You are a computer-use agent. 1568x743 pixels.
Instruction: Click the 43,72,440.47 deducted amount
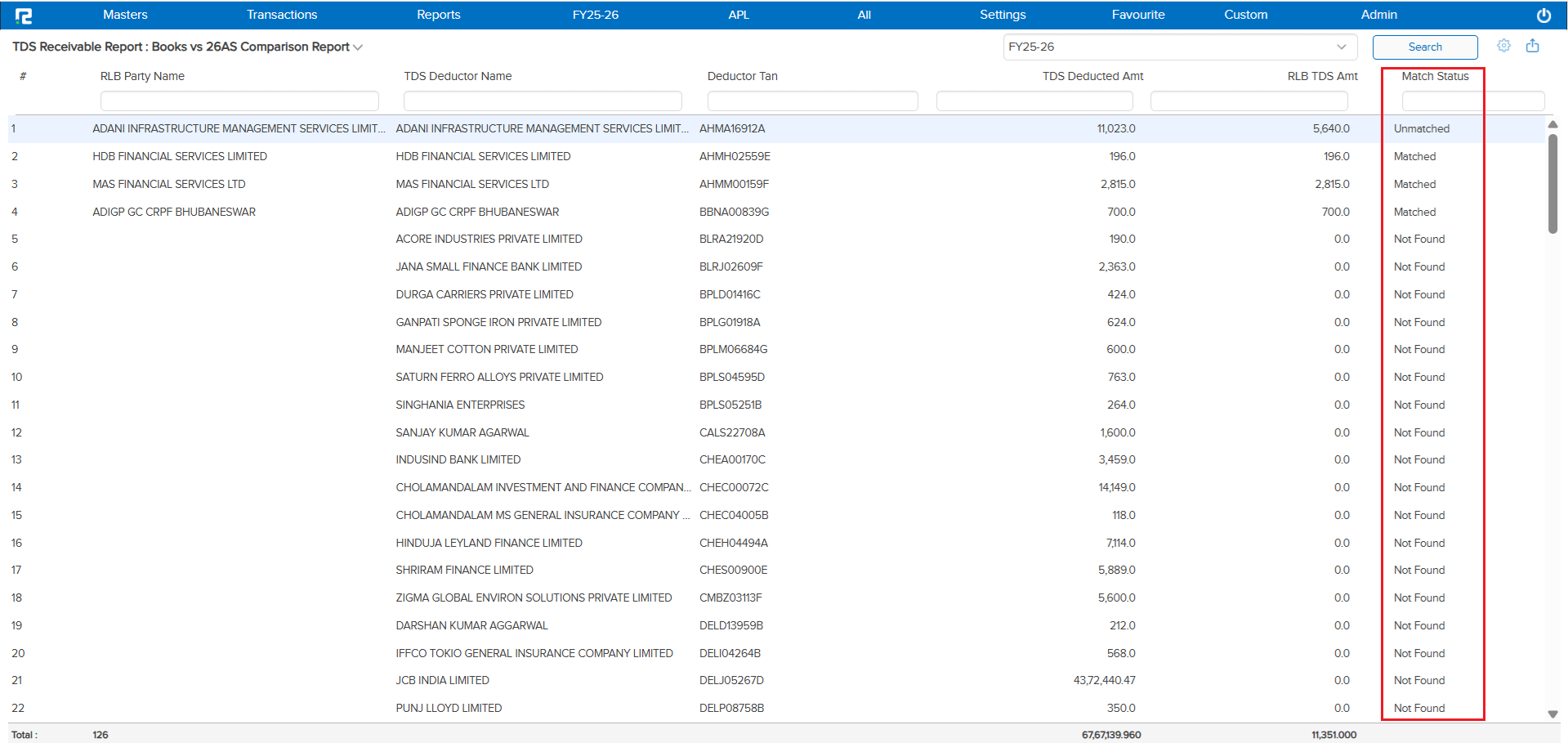point(1104,680)
